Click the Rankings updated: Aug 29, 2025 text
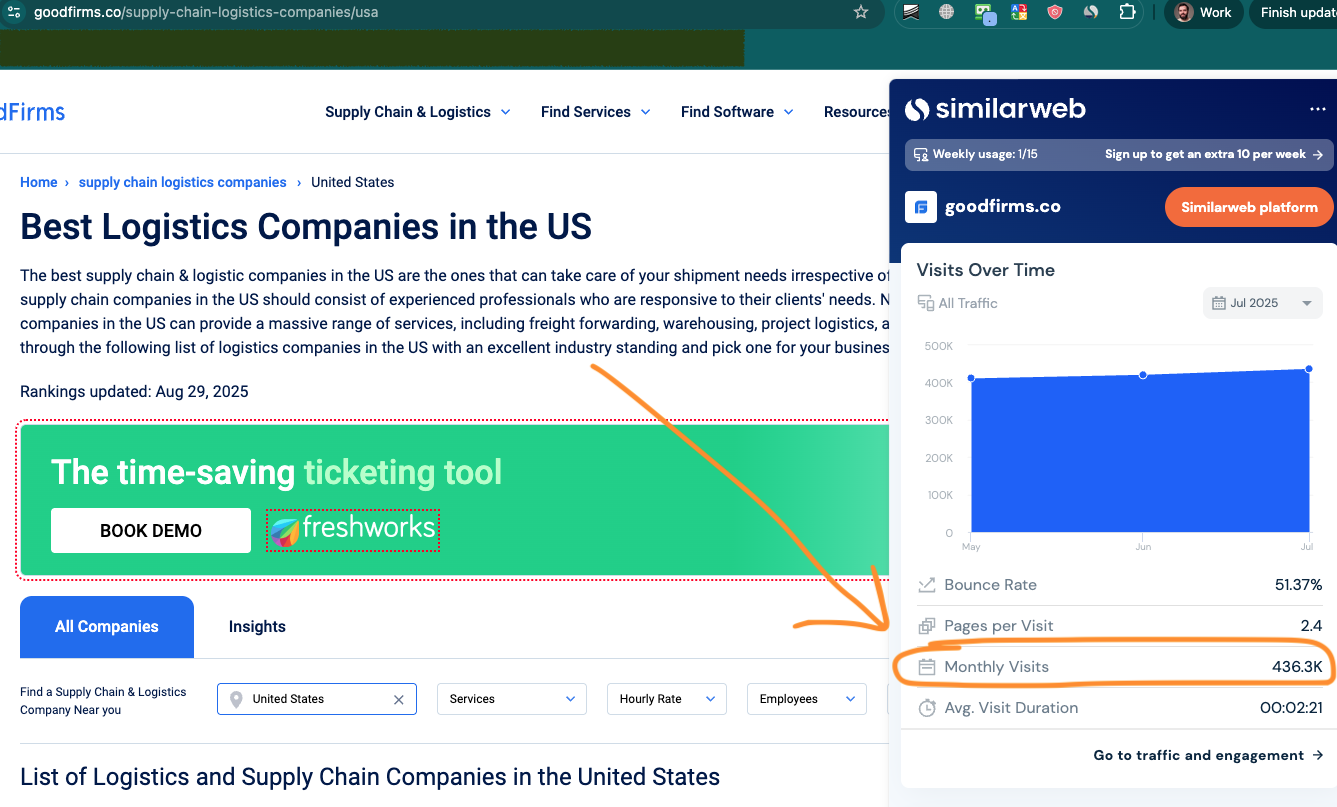The image size is (1337, 807). 134,392
